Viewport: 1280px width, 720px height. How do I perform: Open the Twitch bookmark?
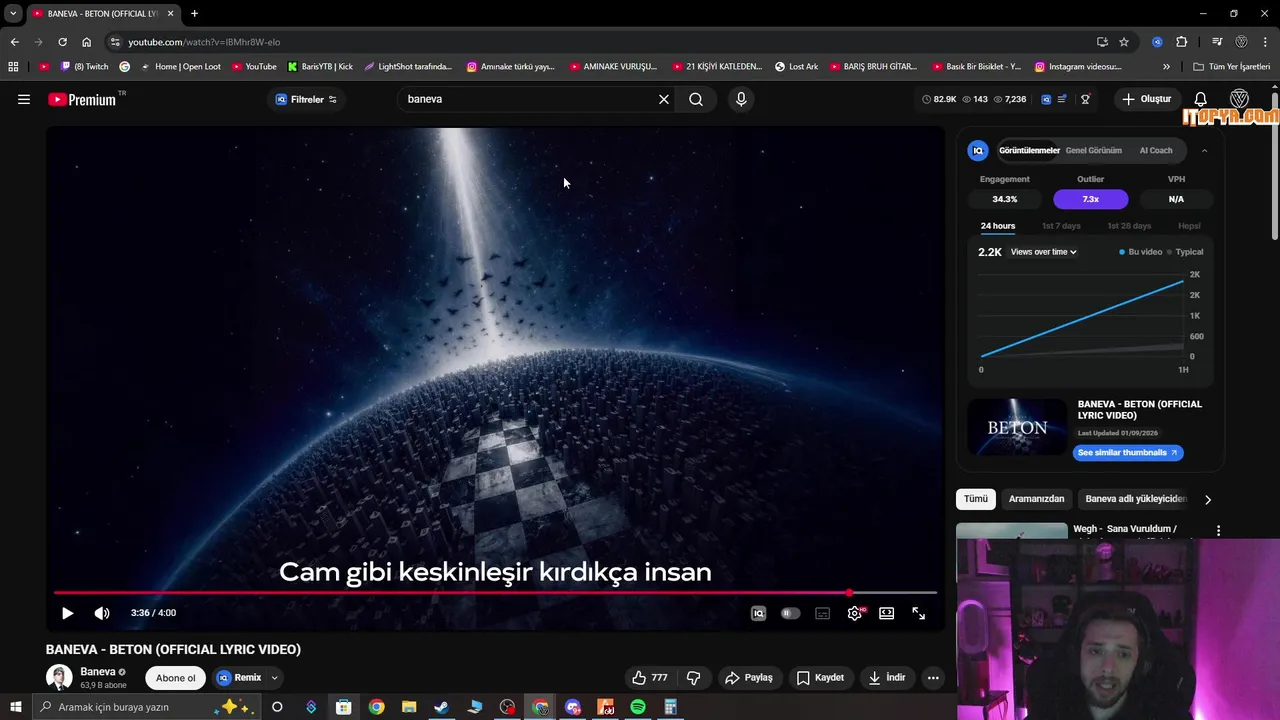[85, 67]
